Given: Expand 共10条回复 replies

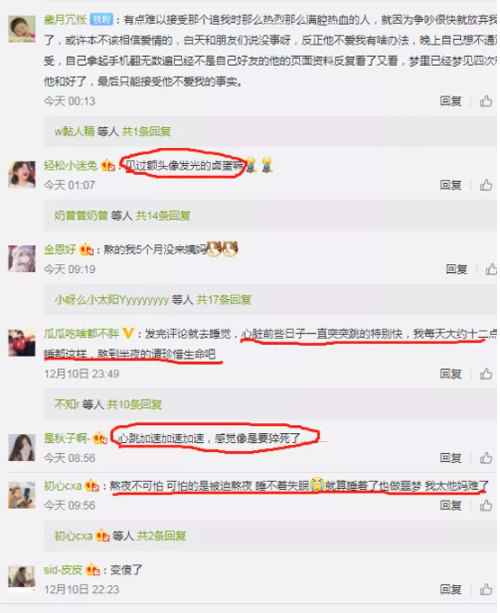Looking at the screenshot, I should pos(134,404).
